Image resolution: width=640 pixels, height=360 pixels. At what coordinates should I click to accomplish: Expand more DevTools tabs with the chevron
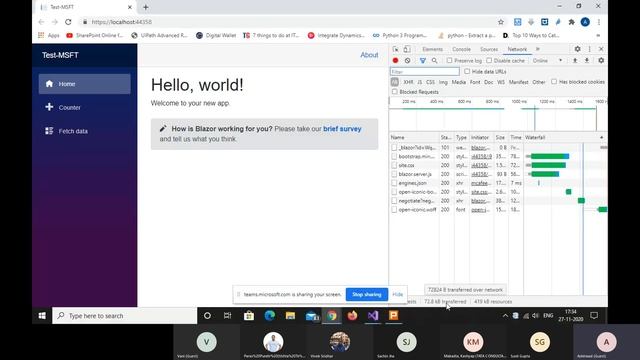tap(538, 49)
